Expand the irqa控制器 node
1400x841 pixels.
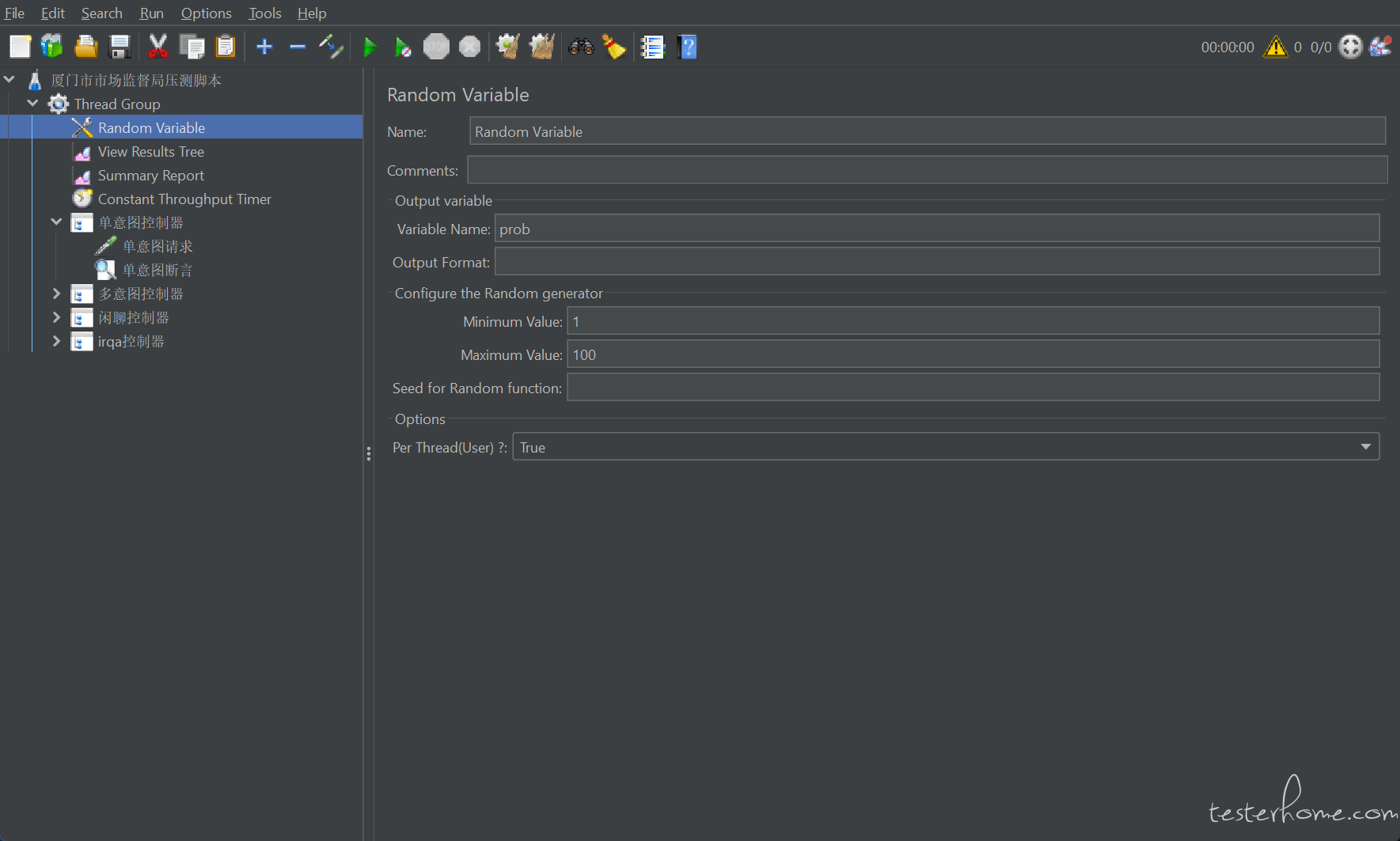56,341
